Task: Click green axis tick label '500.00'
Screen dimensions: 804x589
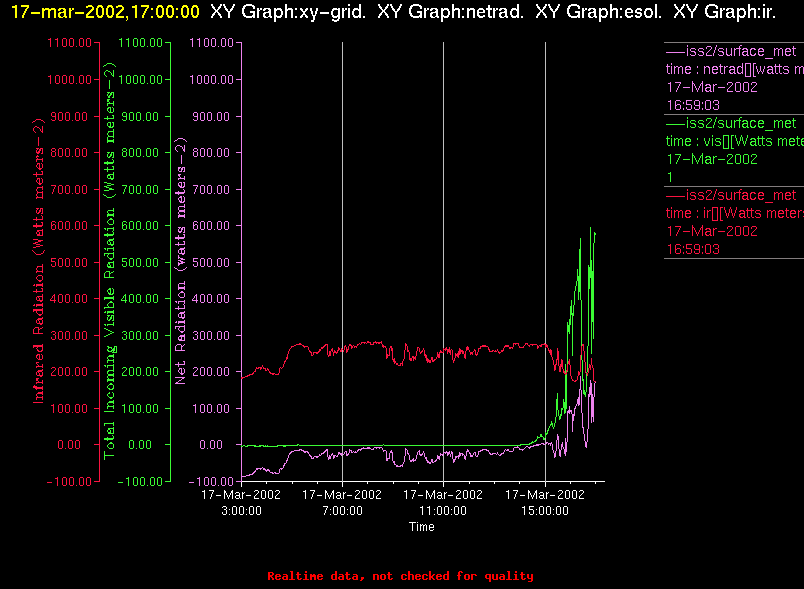Action: coord(140,262)
